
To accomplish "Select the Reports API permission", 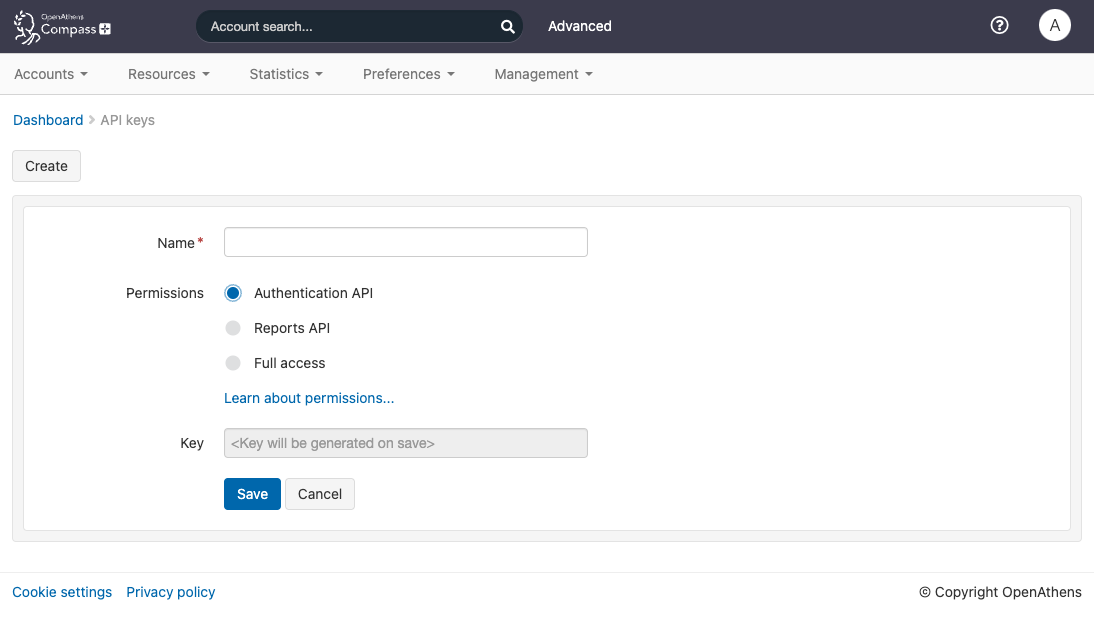I will click(233, 328).
